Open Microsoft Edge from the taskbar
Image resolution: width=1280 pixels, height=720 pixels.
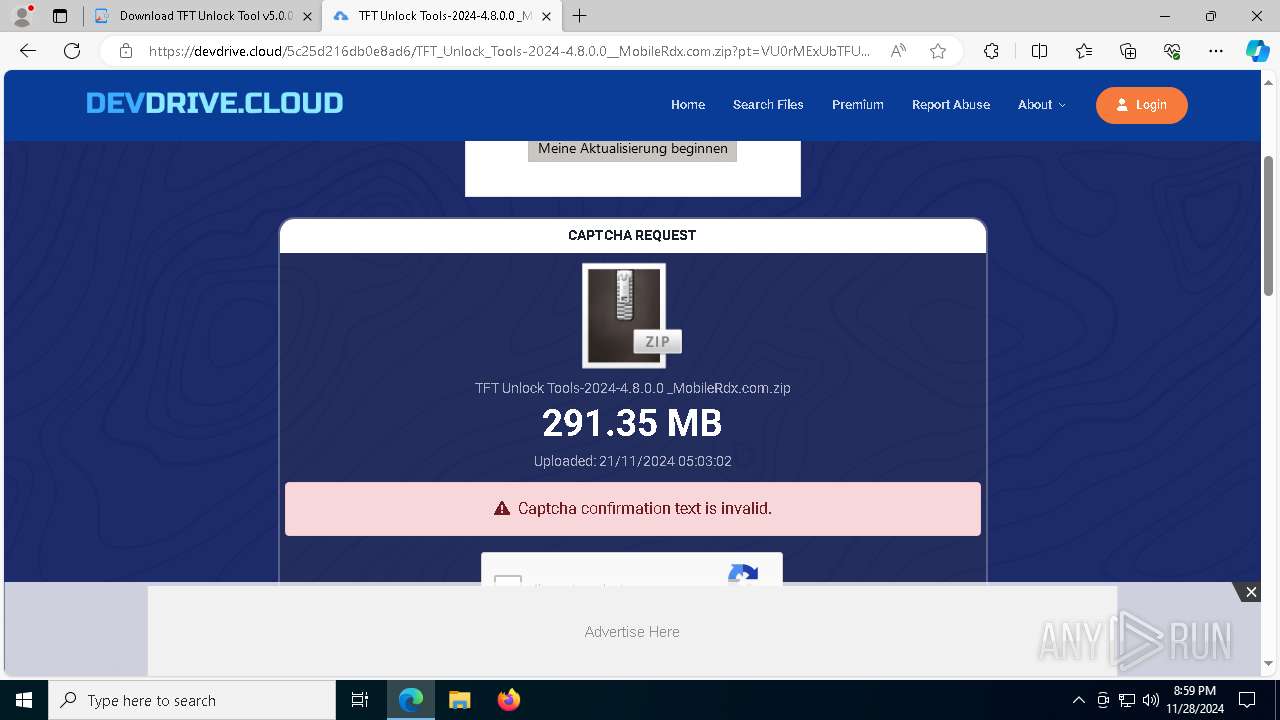[x=411, y=700]
